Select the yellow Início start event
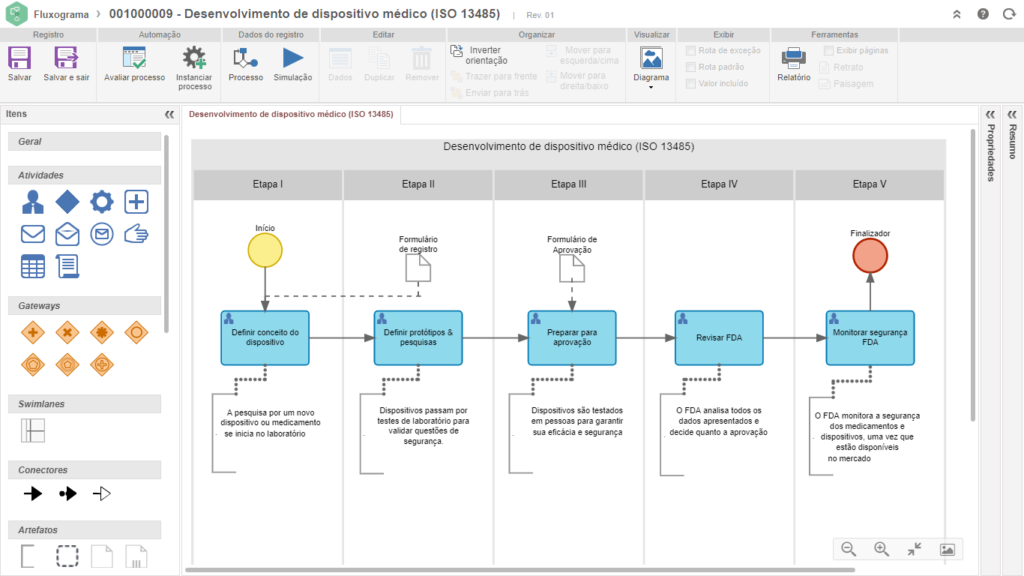Viewport: 1024px width, 576px height. [x=265, y=252]
